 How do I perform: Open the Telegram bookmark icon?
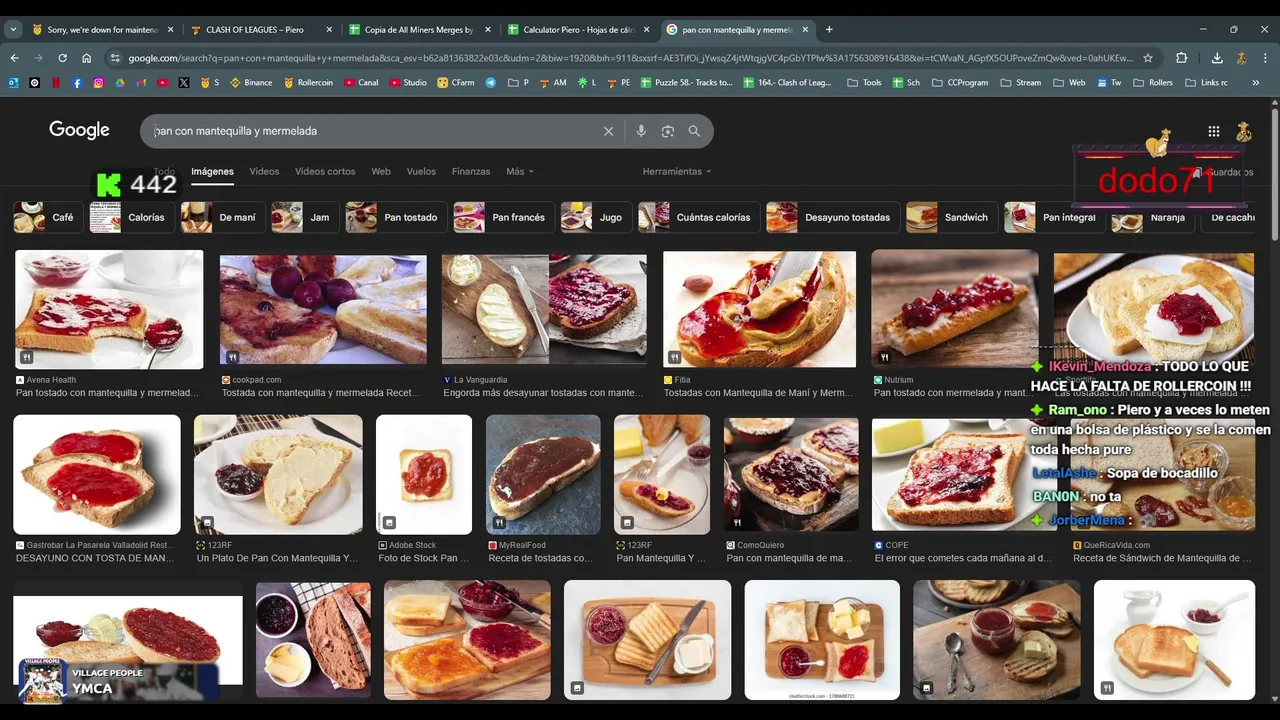(x=491, y=83)
